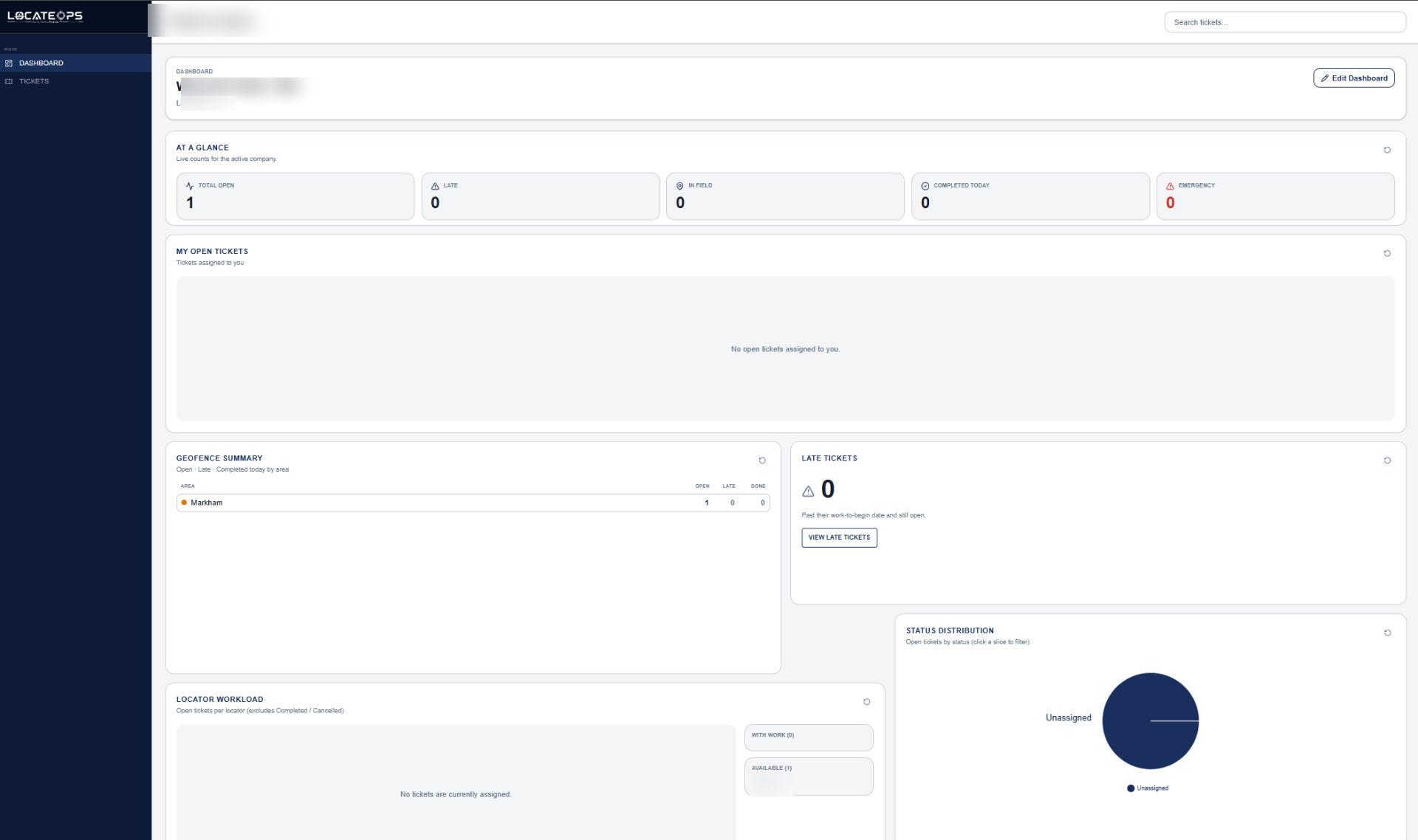Click the Area column header
The image size is (1418, 840).
188,486
